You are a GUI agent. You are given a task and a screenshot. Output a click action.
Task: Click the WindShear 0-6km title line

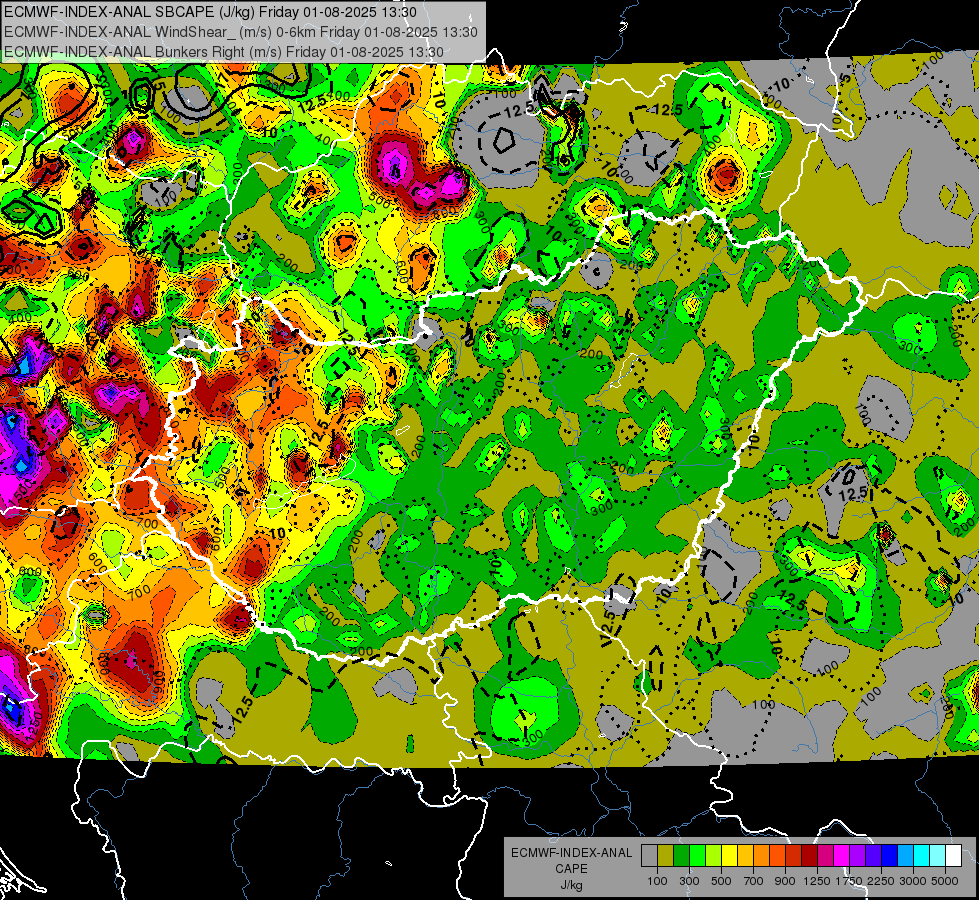pyautogui.click(x=240, y=32)
